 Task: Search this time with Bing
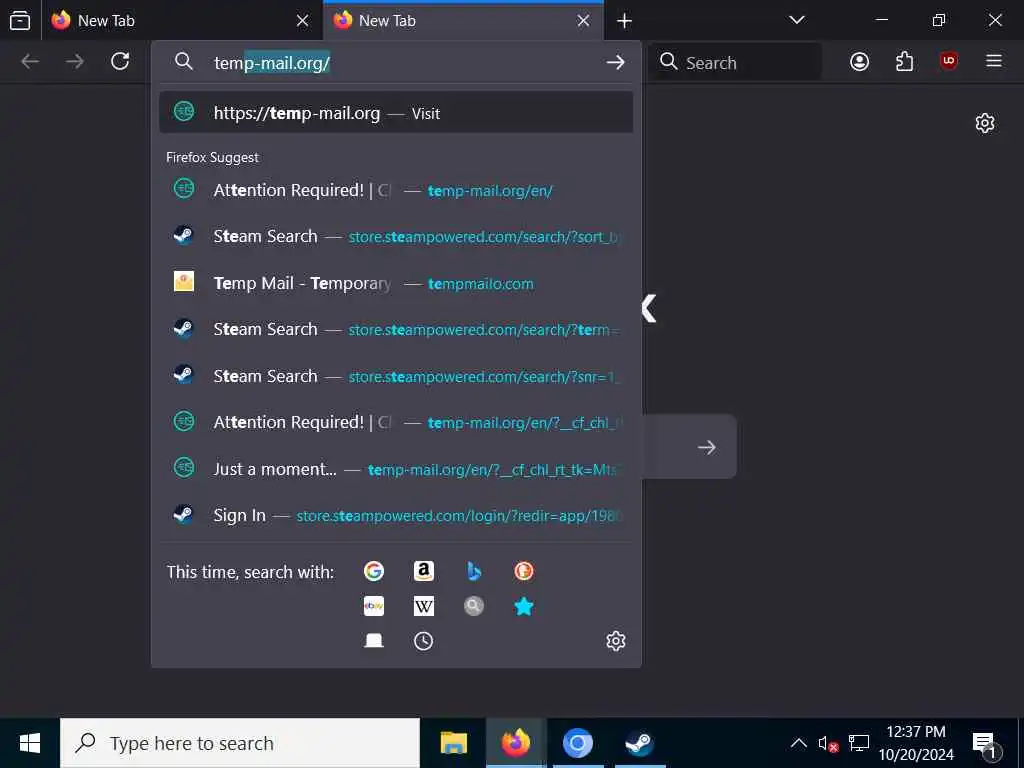474,571
